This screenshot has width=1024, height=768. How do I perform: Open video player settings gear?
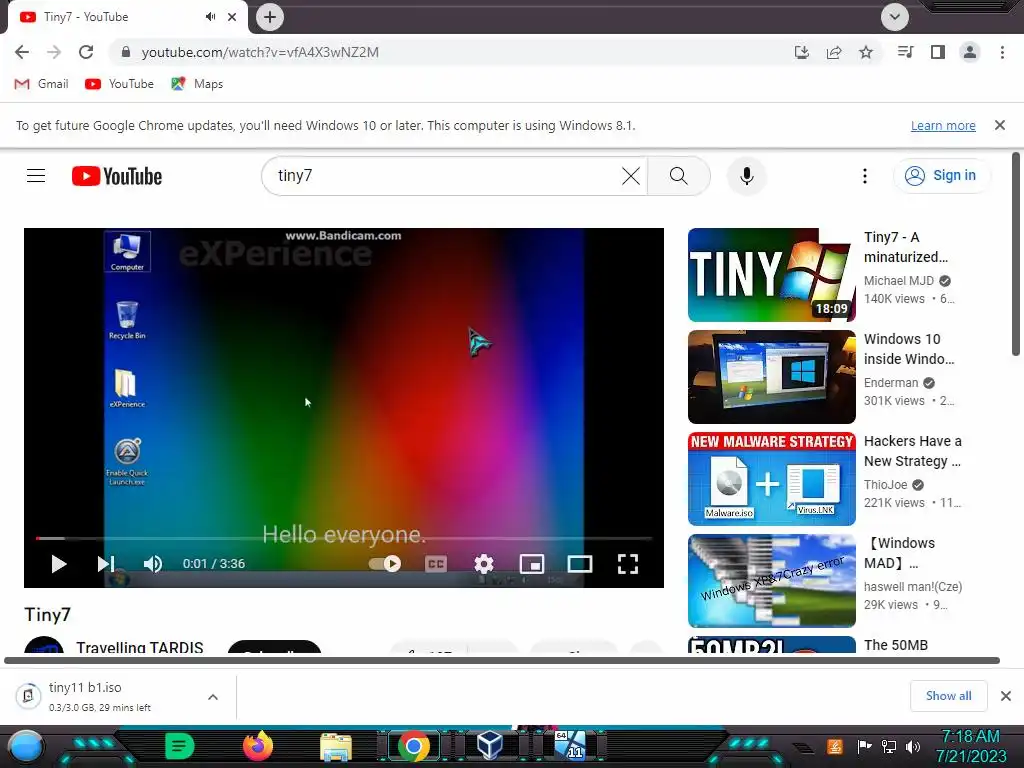[x=484, y=564]
